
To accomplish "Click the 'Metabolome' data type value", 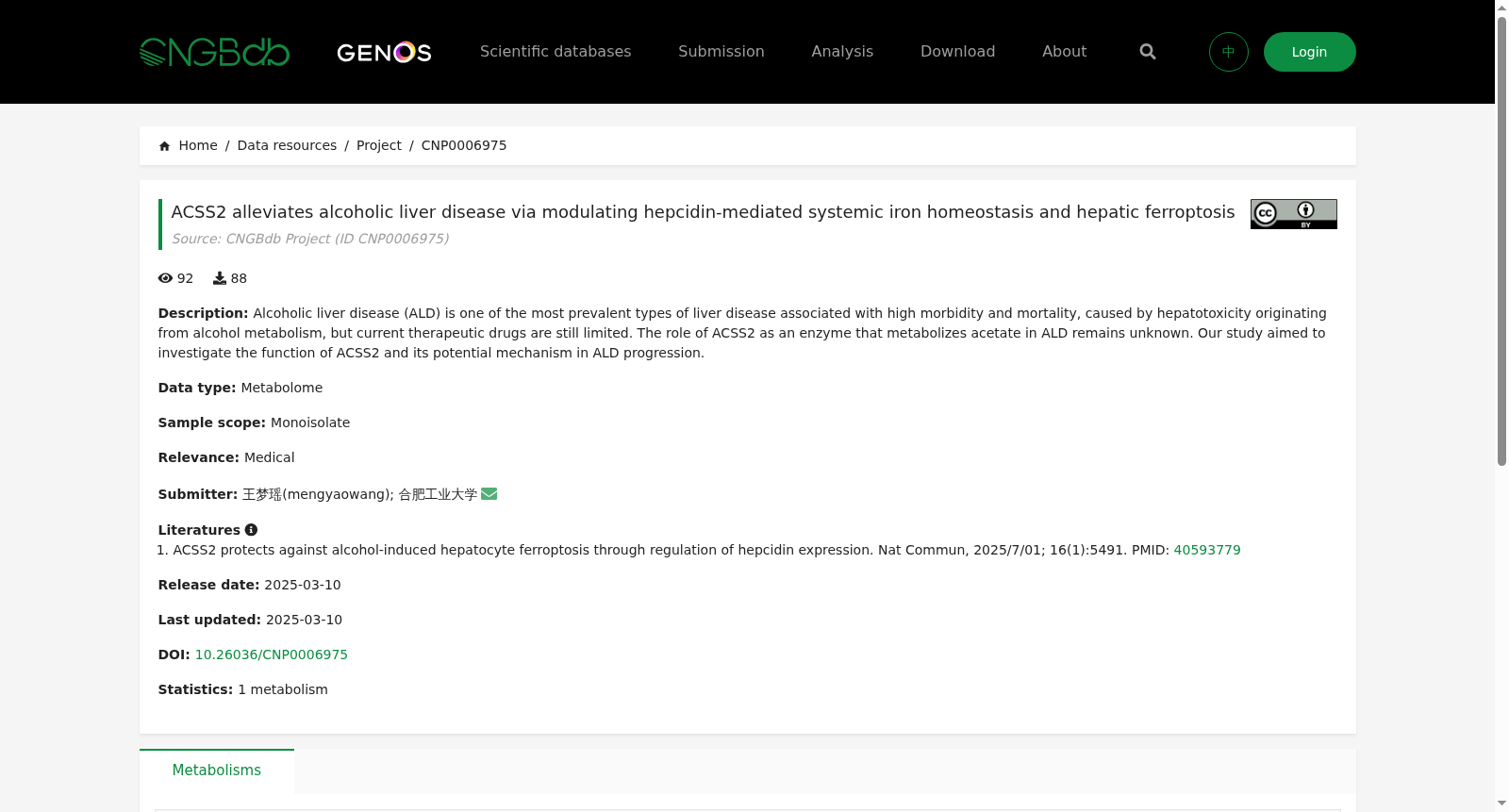I will (282, 388).
